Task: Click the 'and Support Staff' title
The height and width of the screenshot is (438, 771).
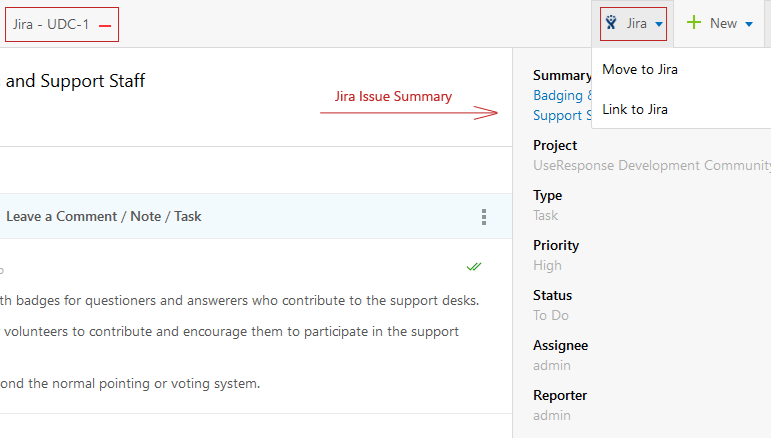Action: tap(75, 81)
